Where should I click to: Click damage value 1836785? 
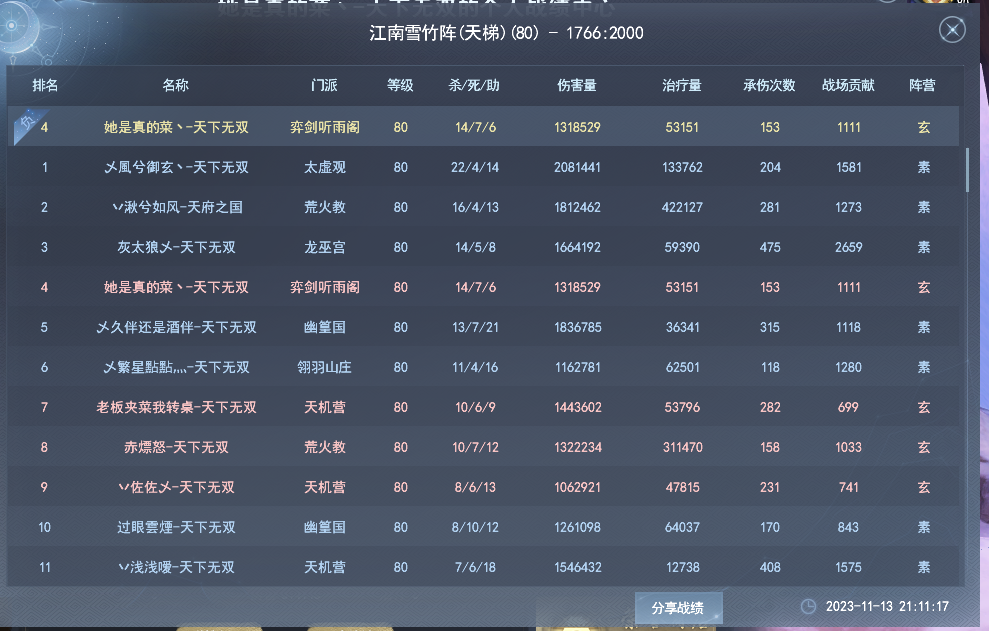pyautogui.click(x=578, y=327)
